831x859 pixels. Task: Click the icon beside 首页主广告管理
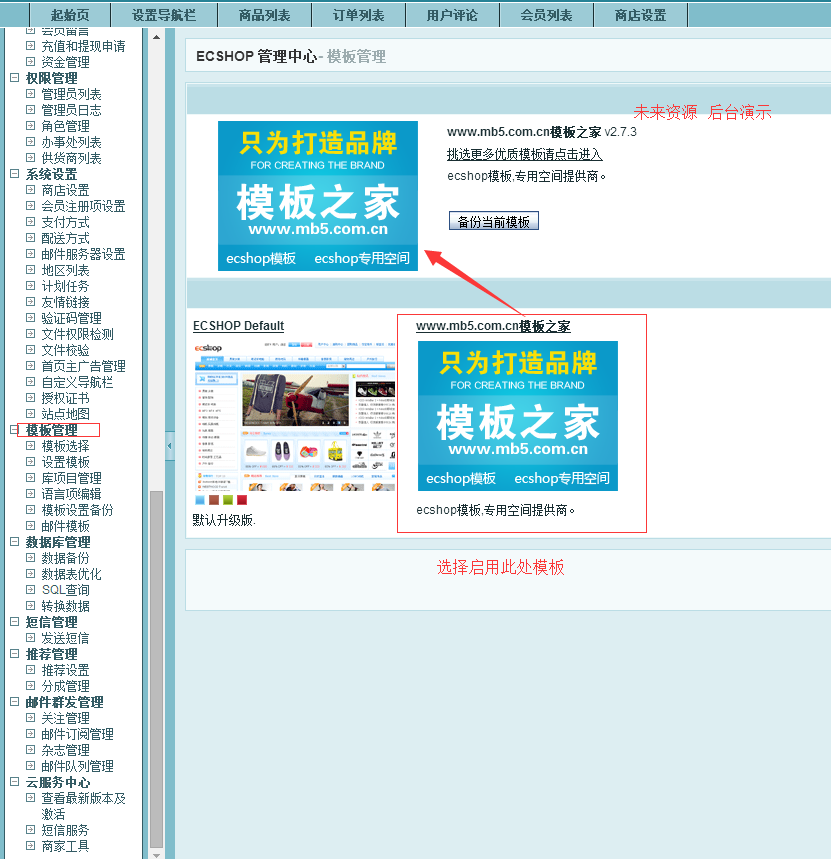coord(31,365)
